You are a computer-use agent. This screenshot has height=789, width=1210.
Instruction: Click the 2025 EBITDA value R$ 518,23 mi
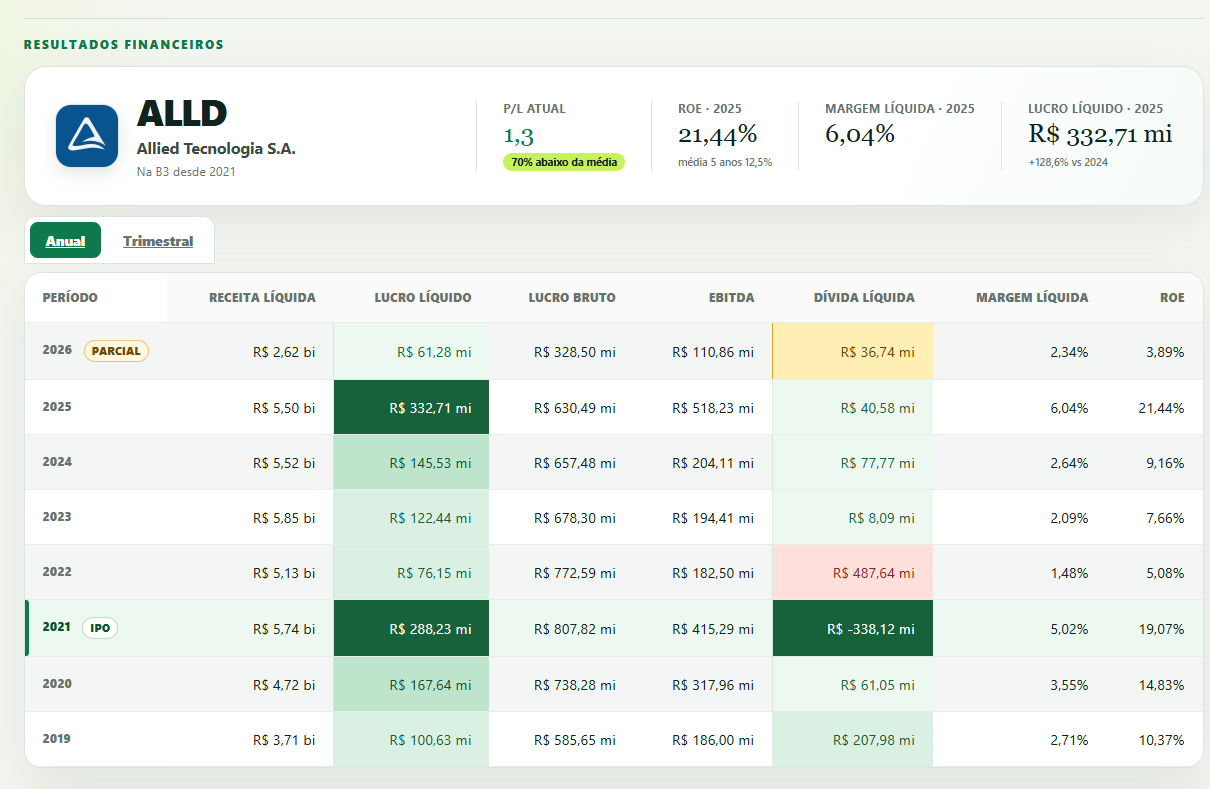point(713,408)
